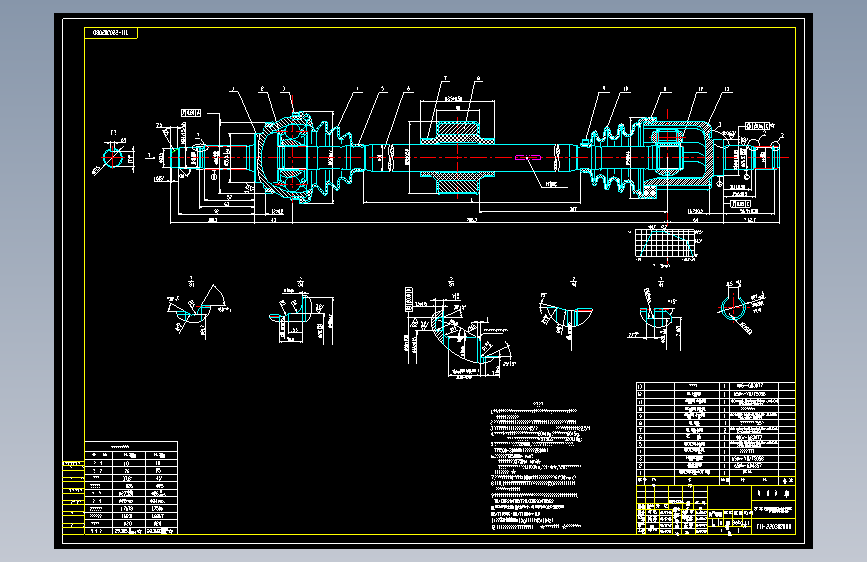This screenshot has height=562, width=867.
Task: Select the hatched center support bearing housing
Action: 457,158
